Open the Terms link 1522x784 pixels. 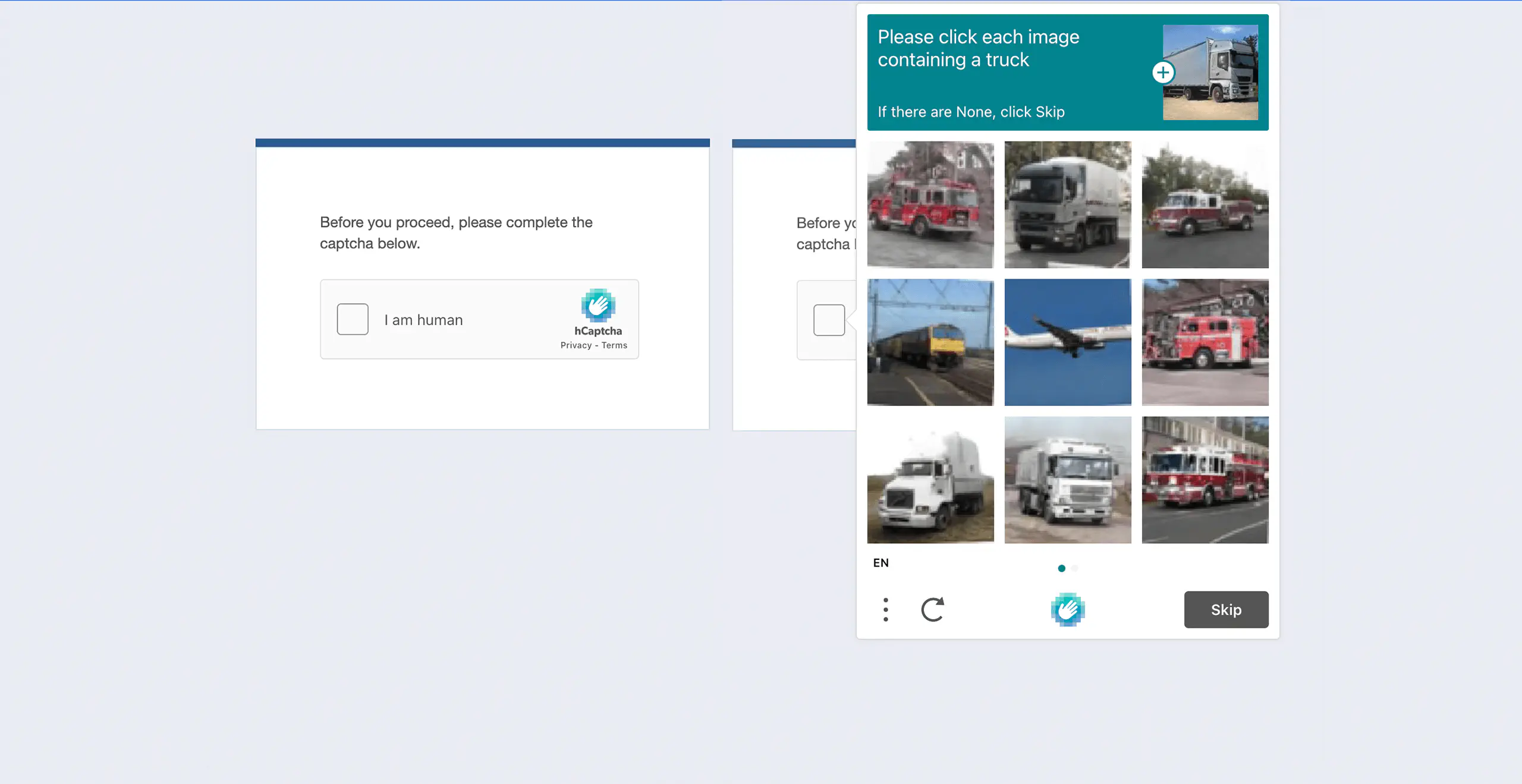pos(614,345)
